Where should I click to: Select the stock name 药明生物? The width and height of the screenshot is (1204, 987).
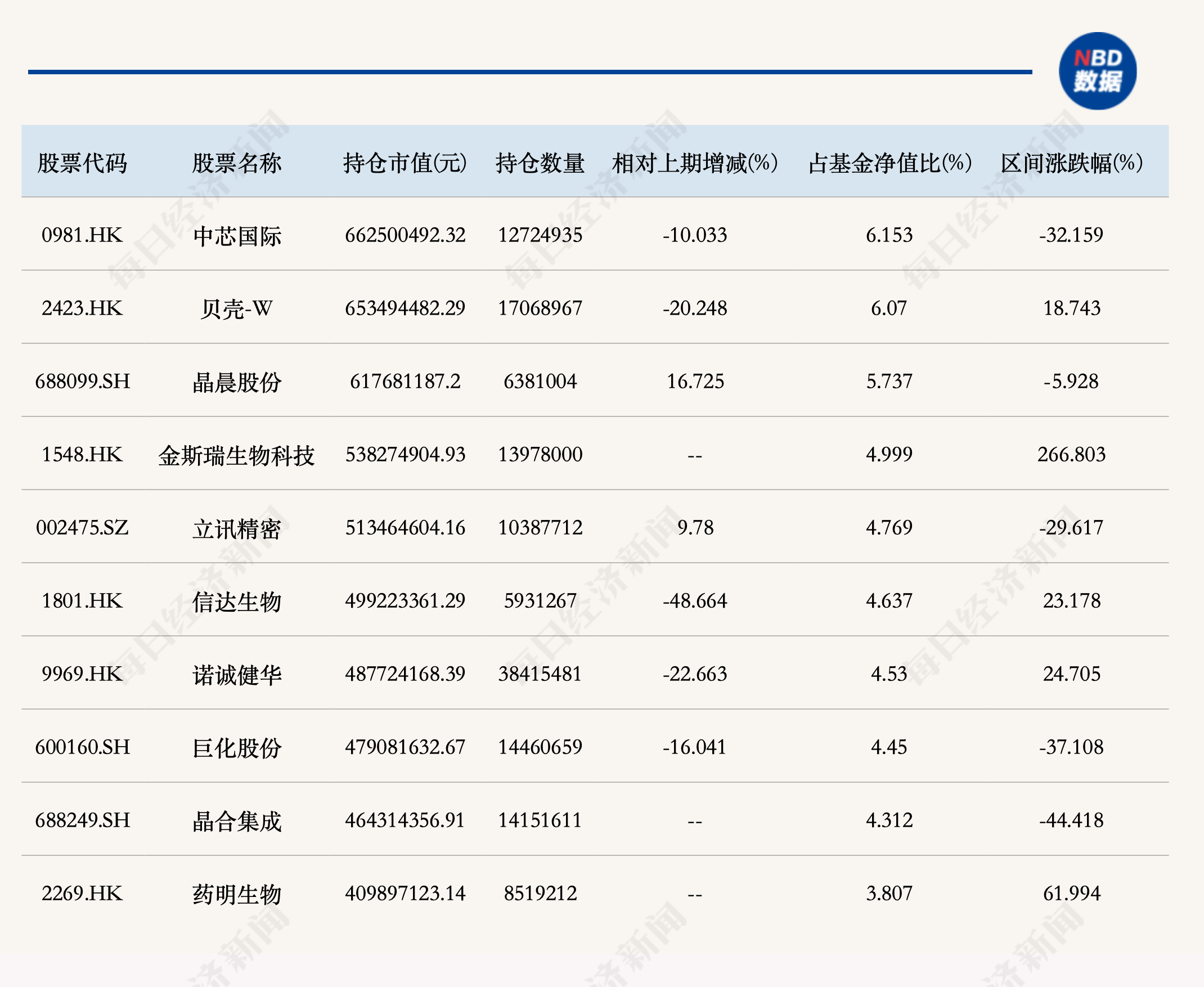236,894
